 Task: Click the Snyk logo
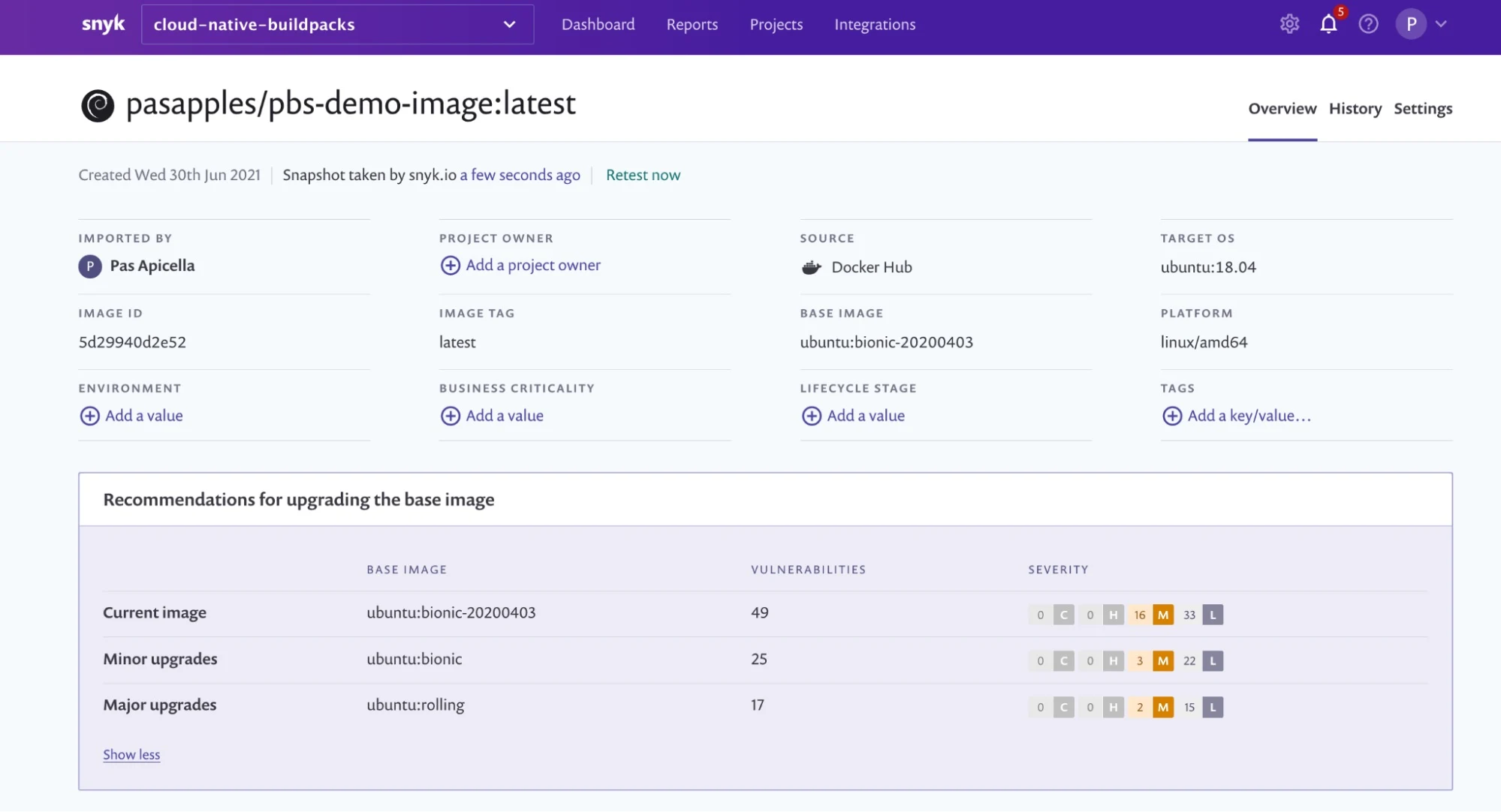click(x=103, y=24)
